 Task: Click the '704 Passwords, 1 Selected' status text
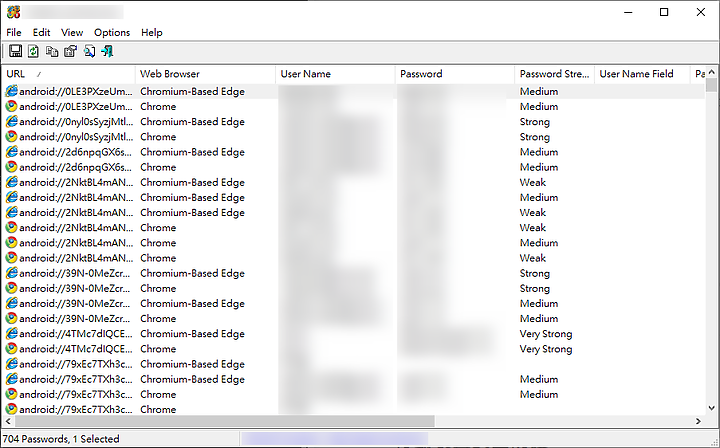(61, 439)
